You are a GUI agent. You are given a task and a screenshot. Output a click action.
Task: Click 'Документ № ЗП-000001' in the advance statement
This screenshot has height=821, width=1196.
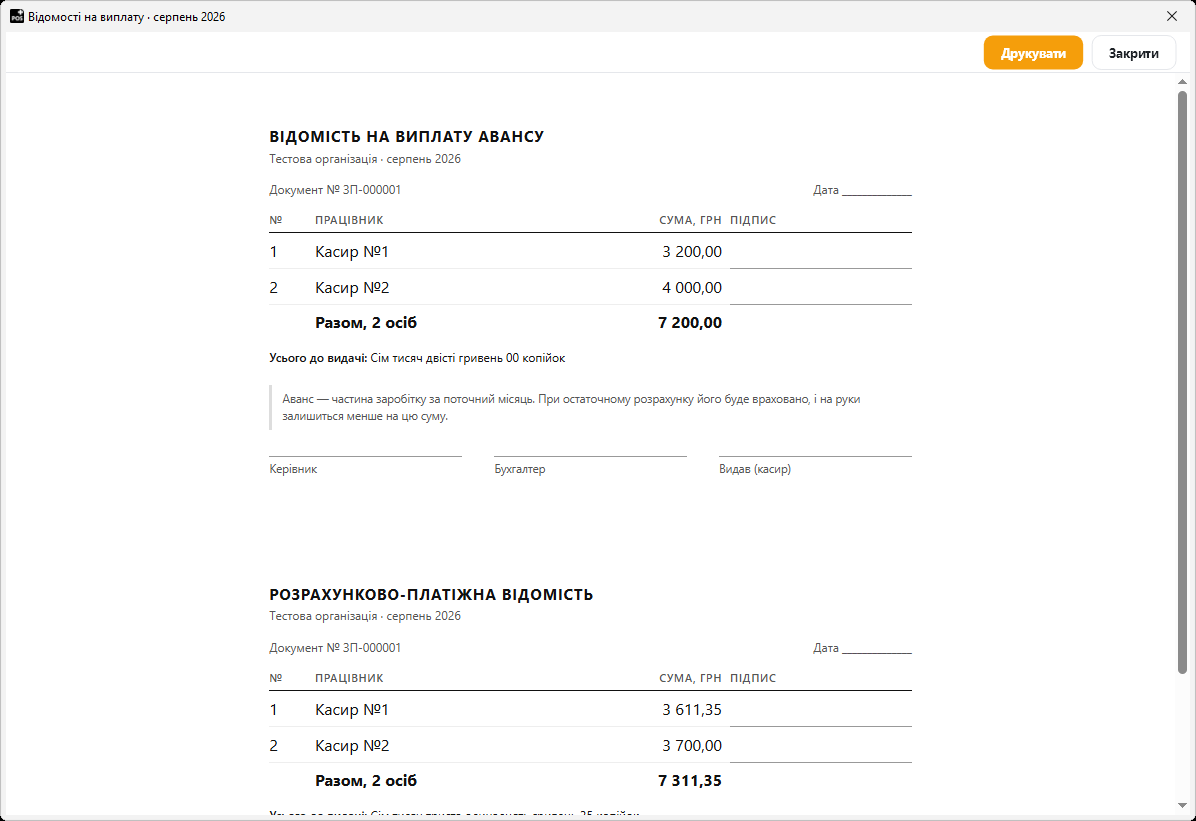coord(335,190)
